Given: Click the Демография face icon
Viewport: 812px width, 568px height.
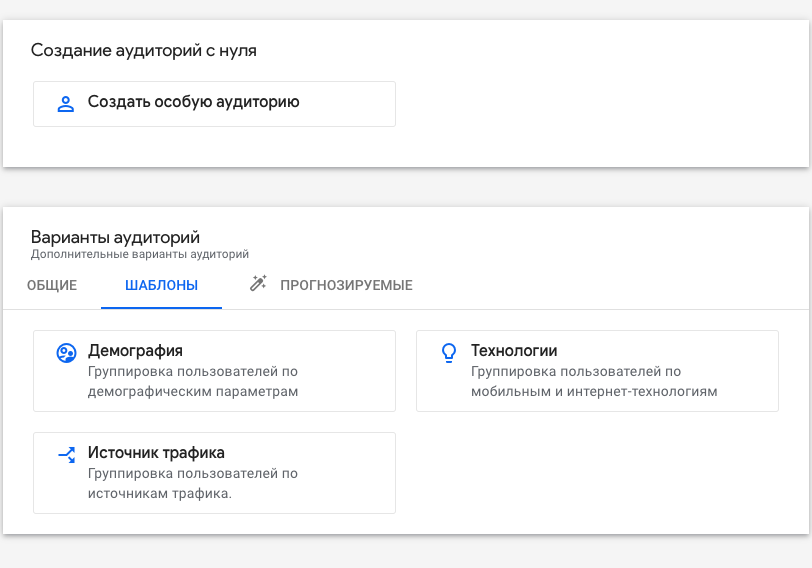Looking at the screenshot, I should click(x=66, y=353).
